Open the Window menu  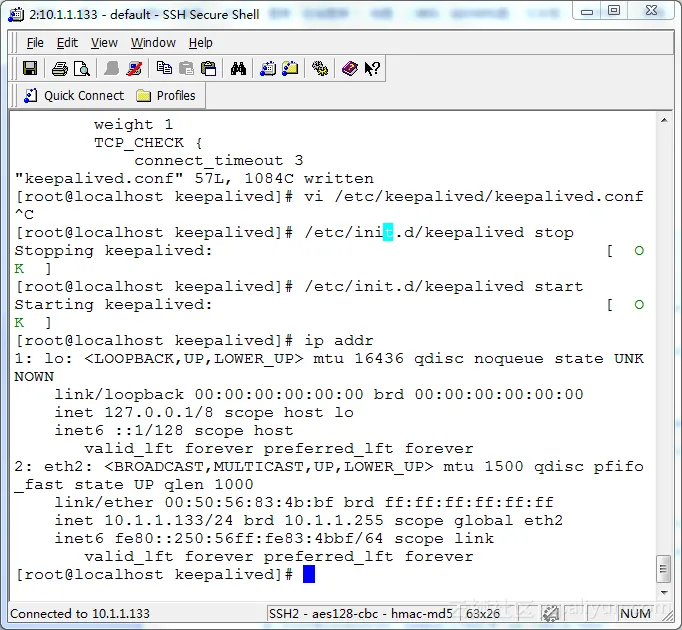click(153, 43)
